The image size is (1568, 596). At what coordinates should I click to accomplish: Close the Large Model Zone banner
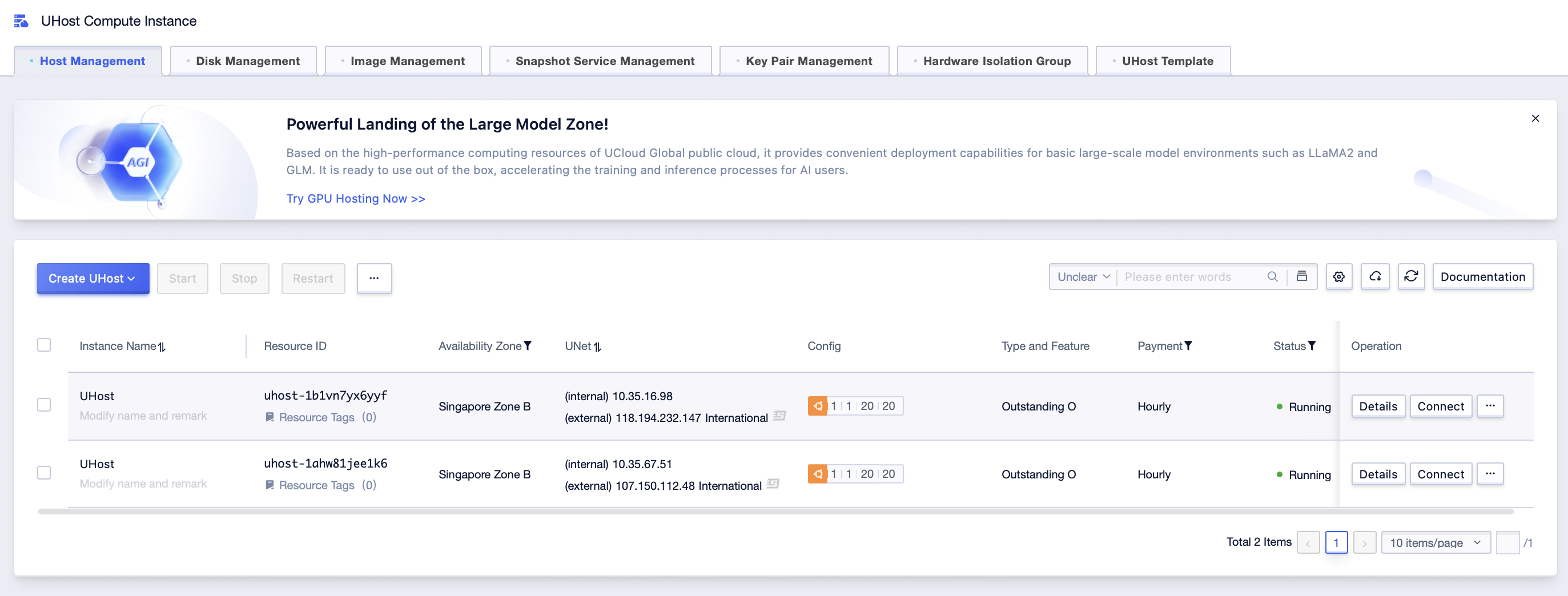(x=1535, y=118)
